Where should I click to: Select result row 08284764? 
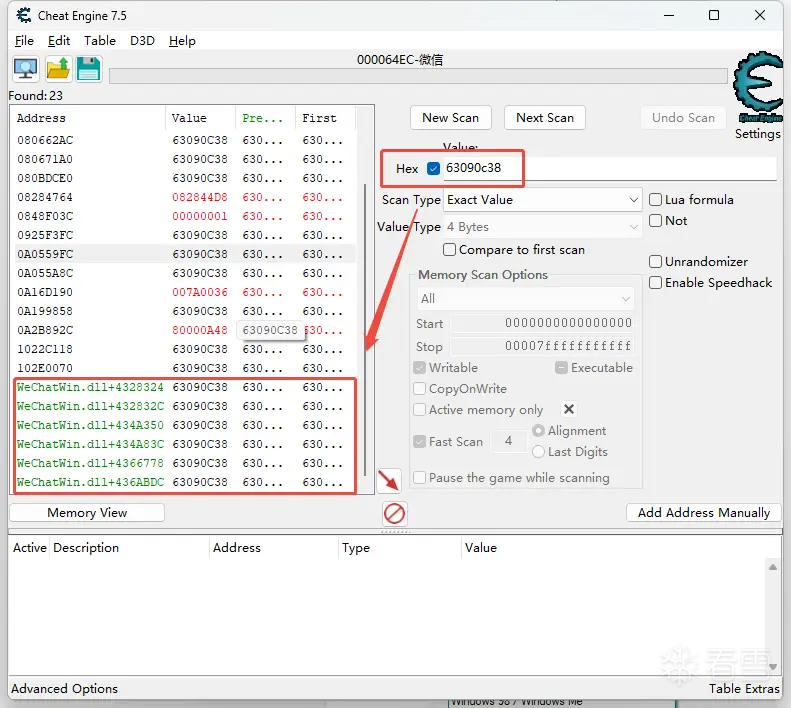[x=185, y=197]
